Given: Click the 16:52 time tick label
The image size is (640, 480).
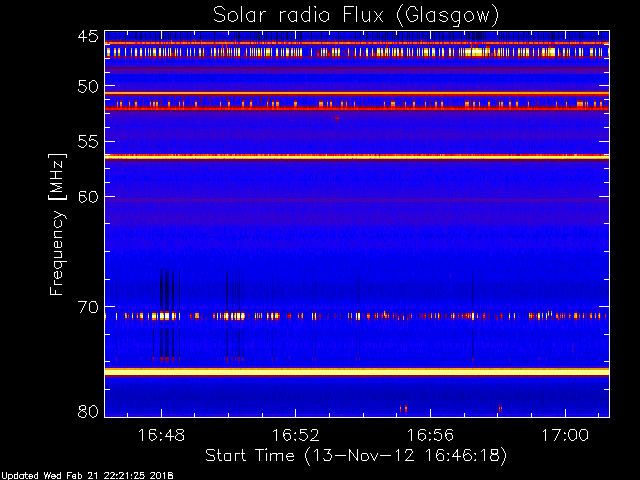Looking at the screenshot, I should (296, 435).
